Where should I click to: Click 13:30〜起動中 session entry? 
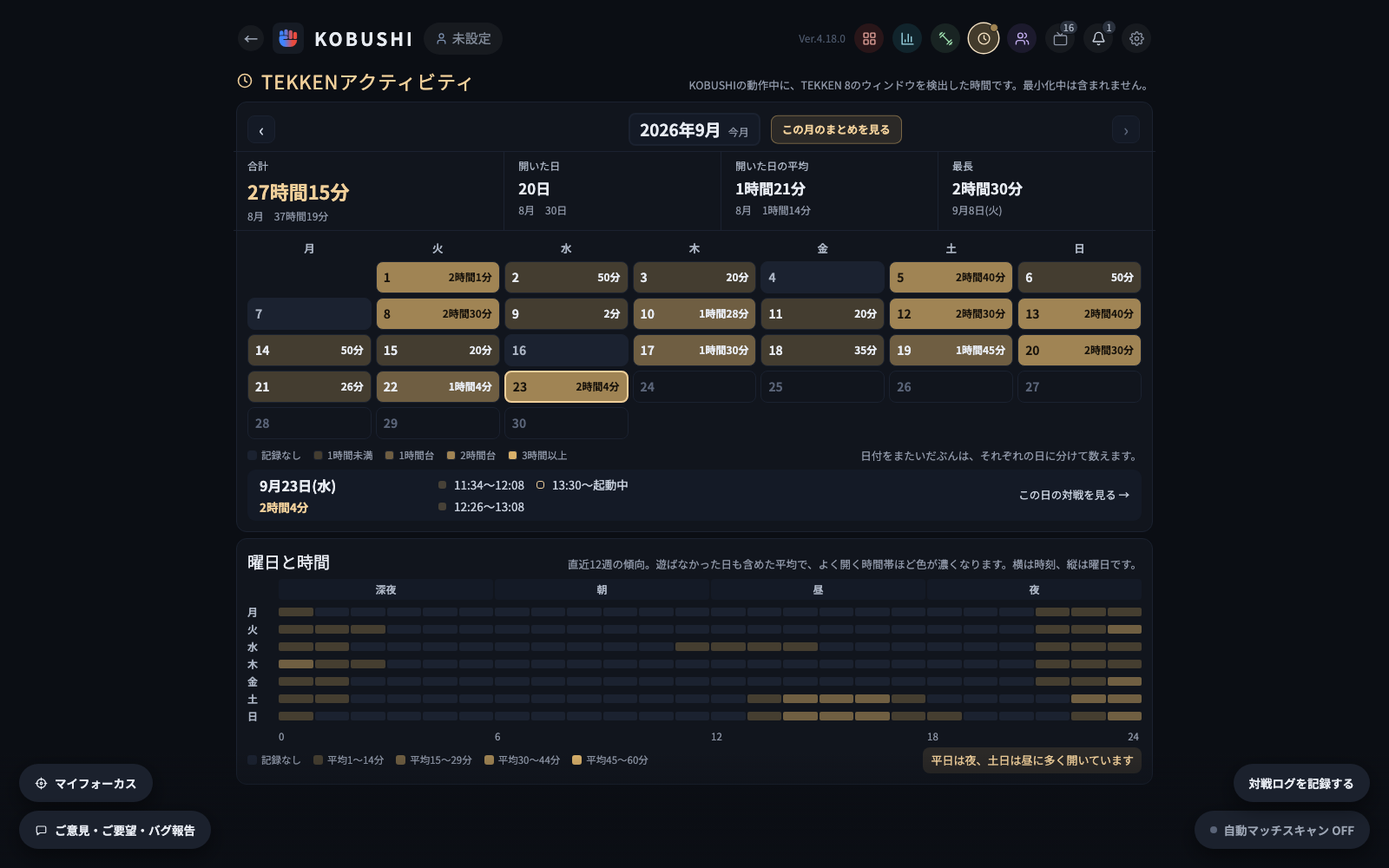(x=583, y=485)
